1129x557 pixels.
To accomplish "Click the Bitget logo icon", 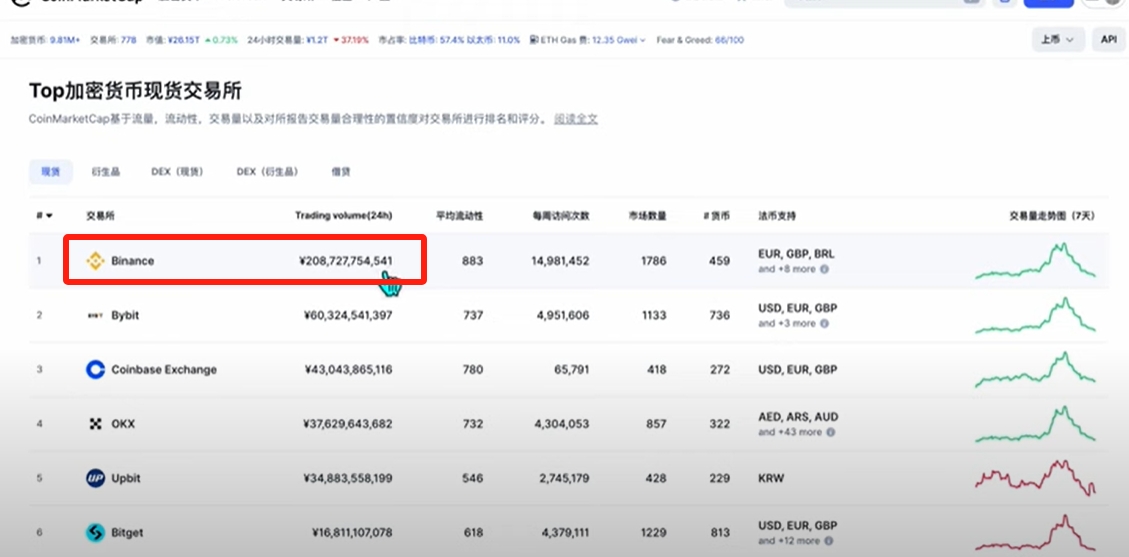I will [x=95, y=532].
